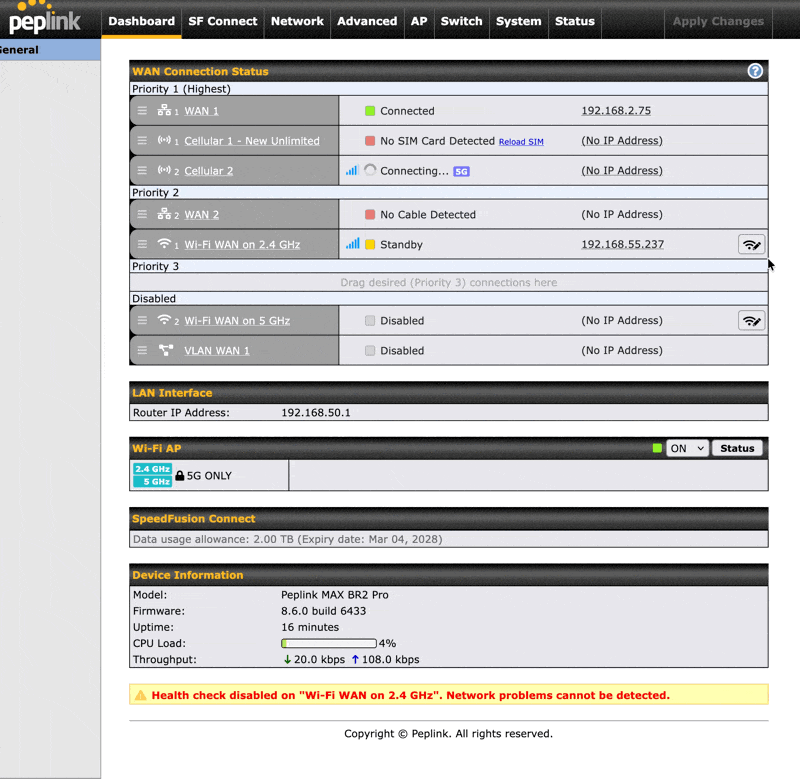Click the 5G ONLY SSID name
This screenshot has height=779, width=800.
(209, 476)
